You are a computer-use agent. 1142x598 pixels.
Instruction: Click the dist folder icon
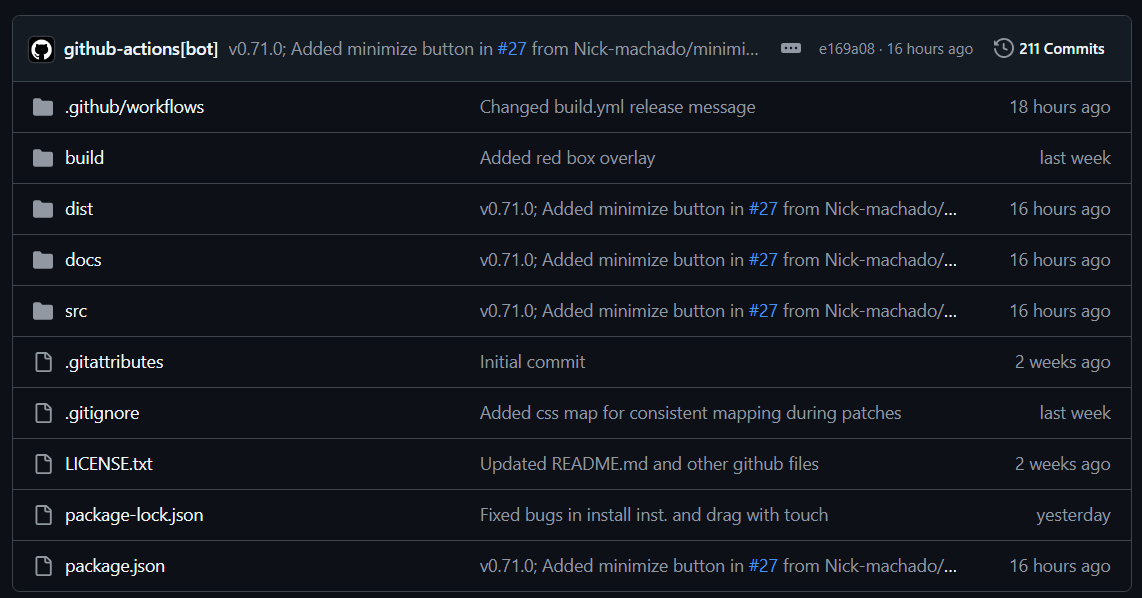tap(43, 210)
